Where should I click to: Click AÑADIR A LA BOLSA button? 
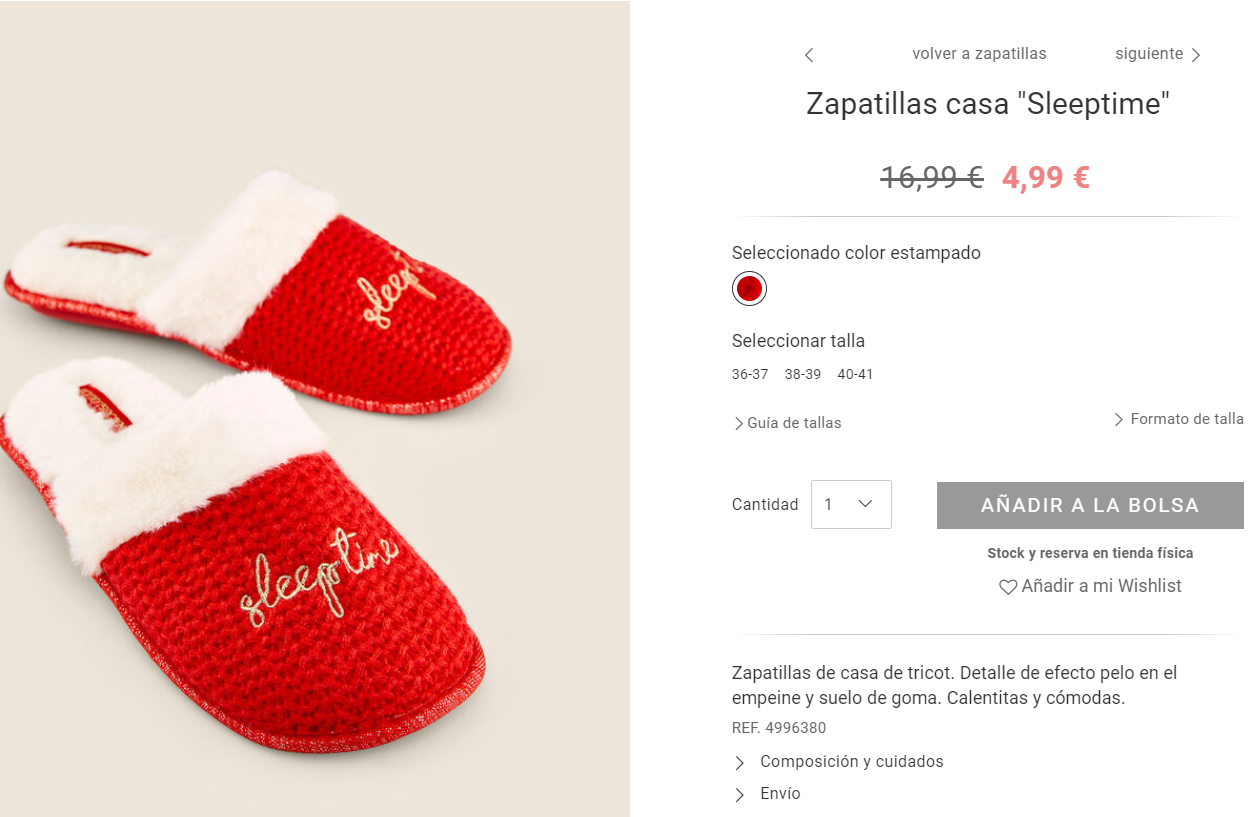tap(1090, 505)
